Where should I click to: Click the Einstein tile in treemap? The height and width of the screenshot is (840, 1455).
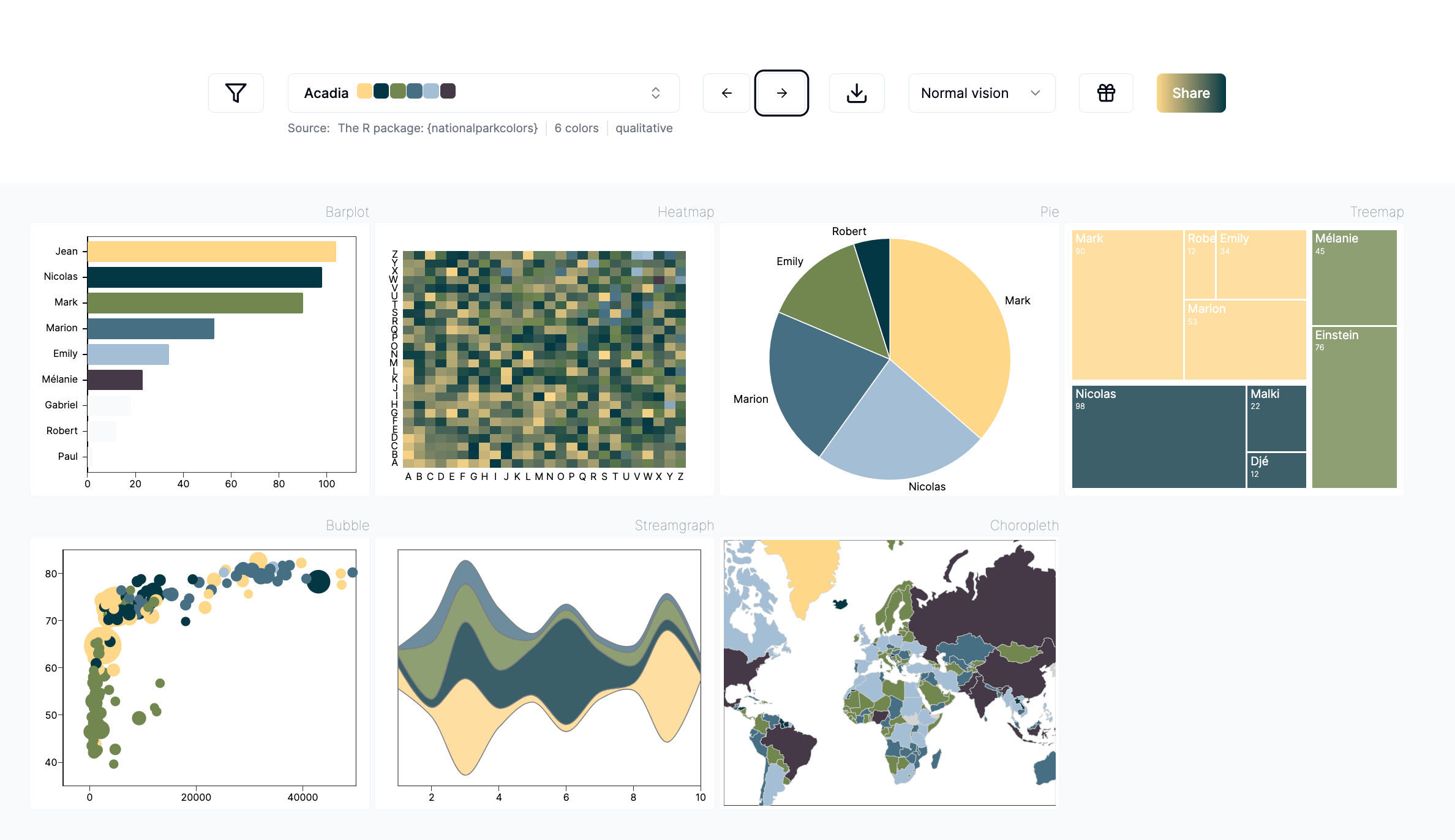pyautogui.click(x=1354, y=410)
